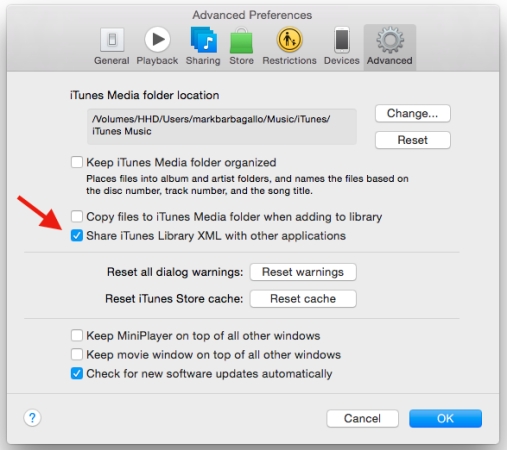This screenshot has width=507, height=450.
Task: Click the 'iTunes Media folder location' heading
Action: point(145,95)
